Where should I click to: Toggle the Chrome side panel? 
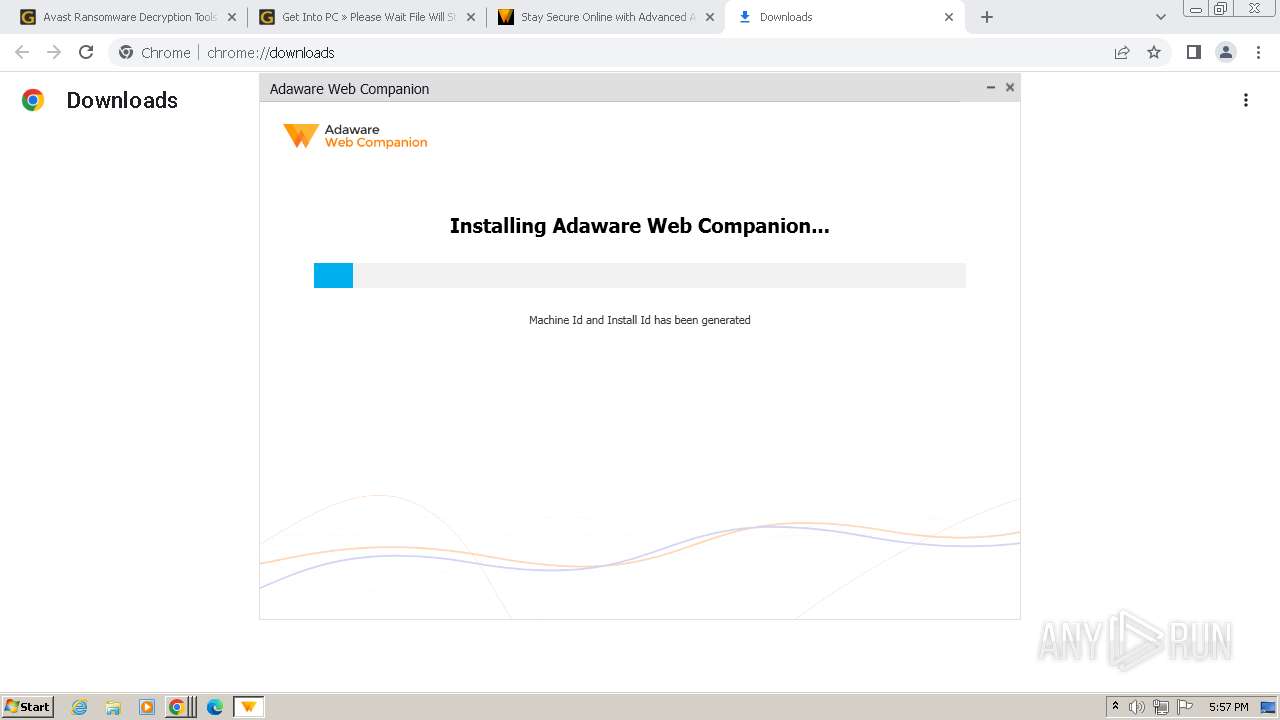pyautogui.click(x=1193, y=52)
